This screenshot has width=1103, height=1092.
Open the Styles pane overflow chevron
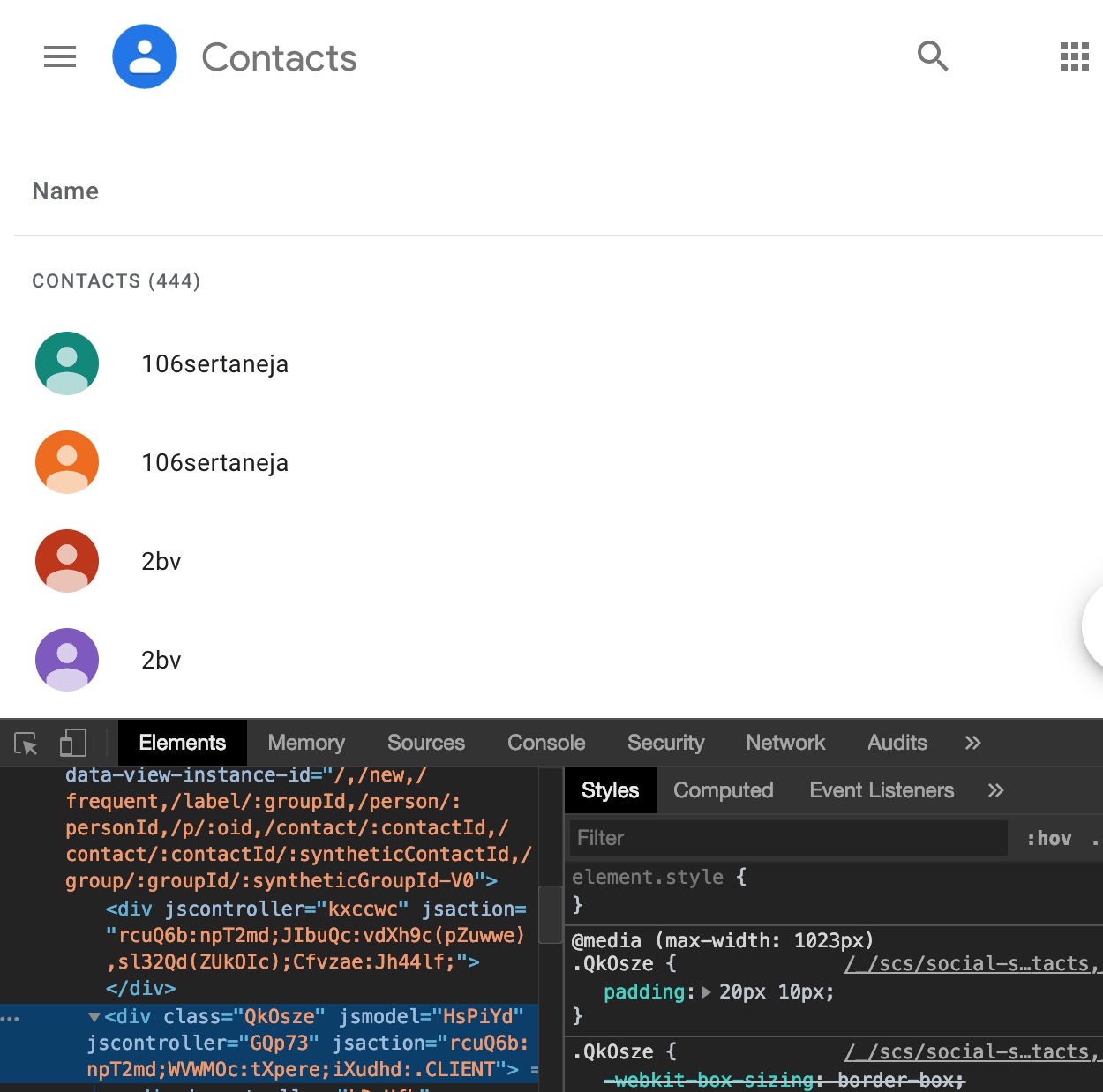995,790
